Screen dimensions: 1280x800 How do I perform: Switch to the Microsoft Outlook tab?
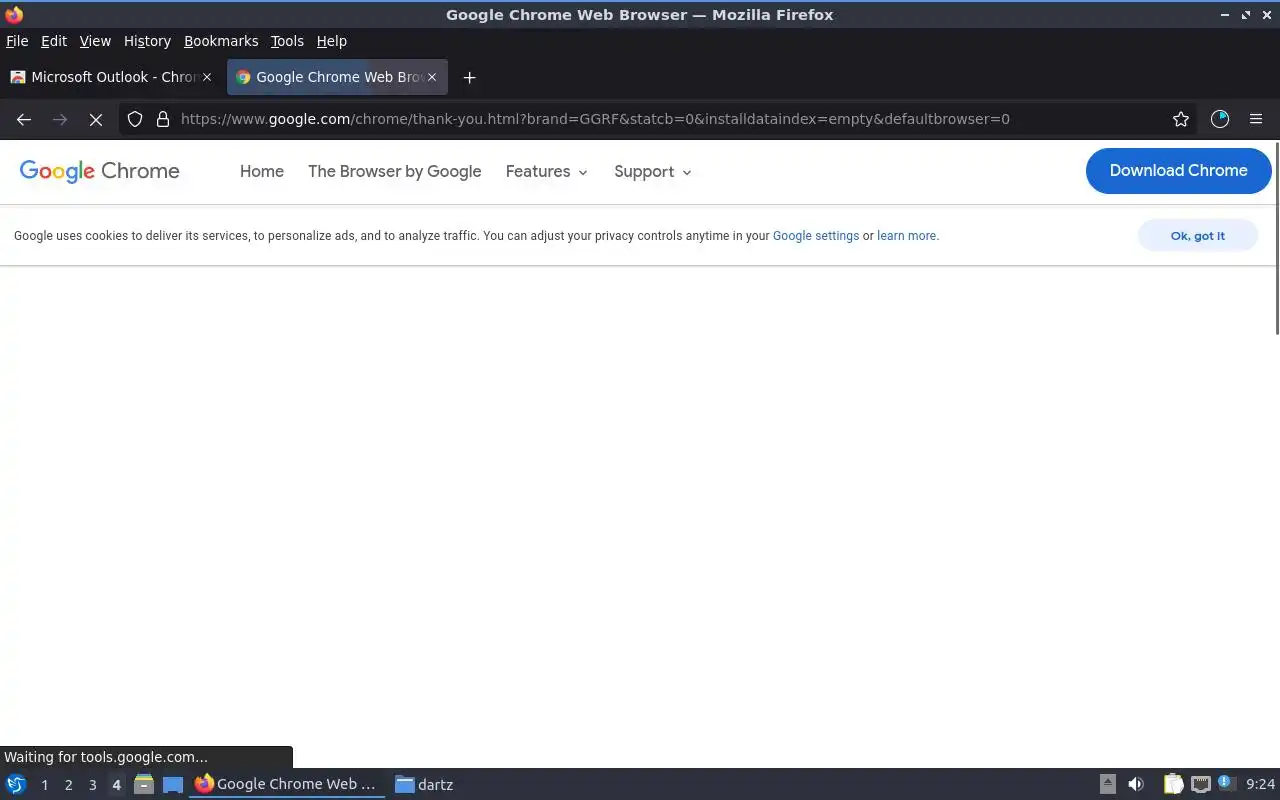[x=111, y=77]
